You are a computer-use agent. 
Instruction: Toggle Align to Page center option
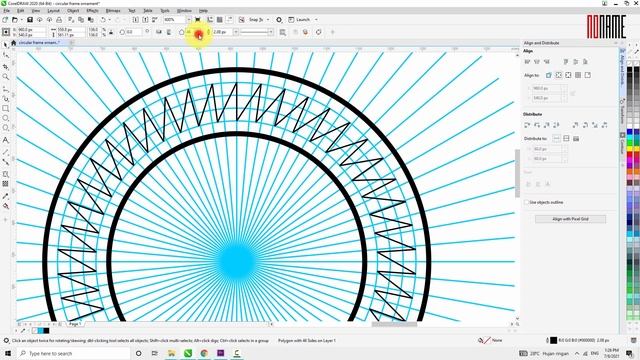point(568,75)
